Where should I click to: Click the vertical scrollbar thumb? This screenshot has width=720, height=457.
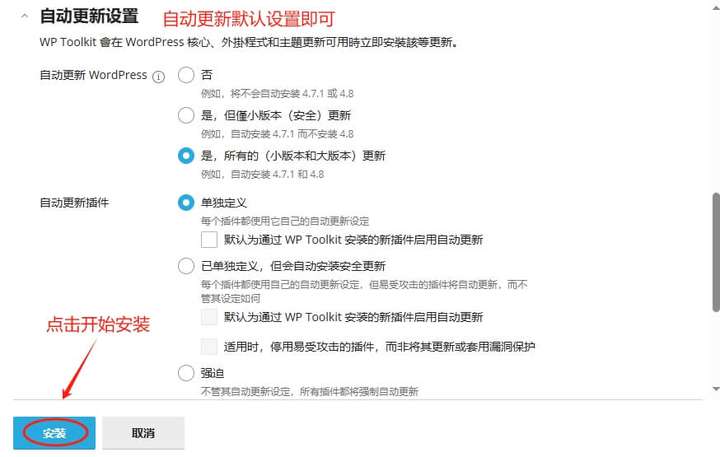[x=716, y=253]
